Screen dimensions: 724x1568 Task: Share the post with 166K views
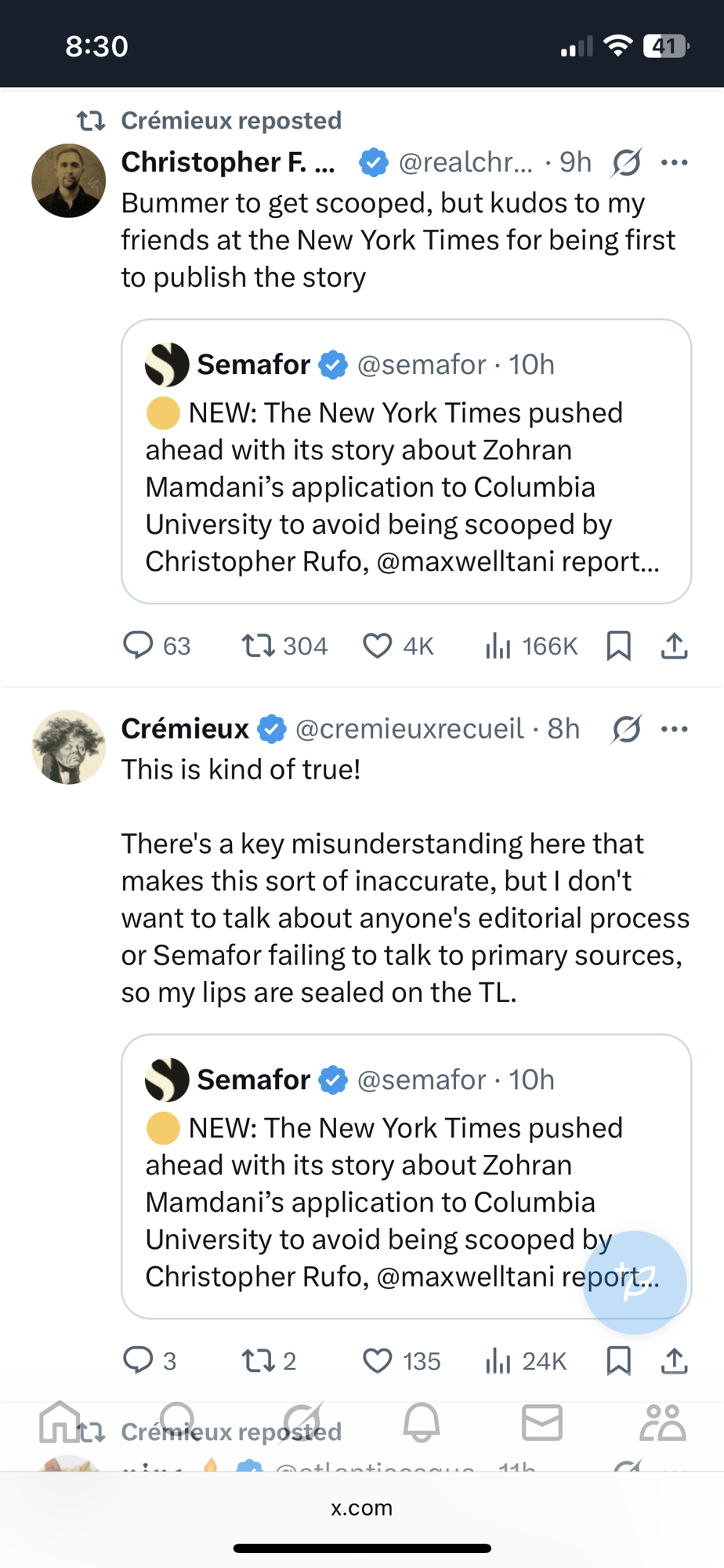point(674,645)
